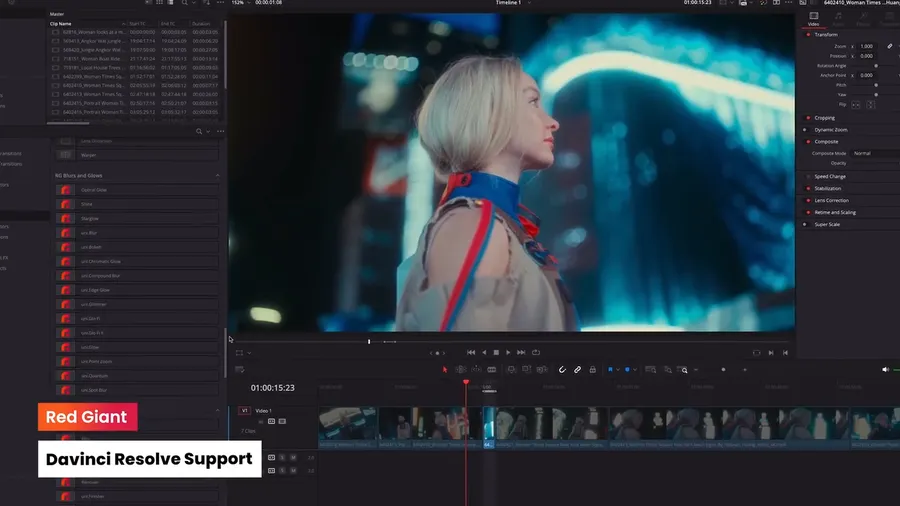Select the arrow Selection Mode tool

pyautogui.click(x=445, y=369)
